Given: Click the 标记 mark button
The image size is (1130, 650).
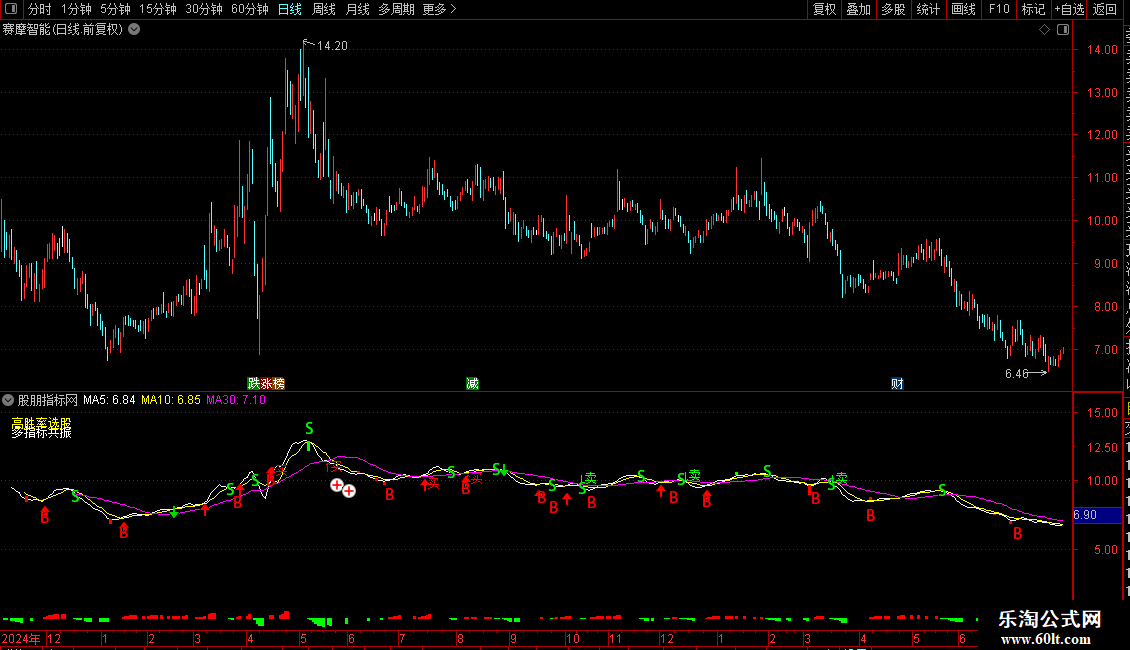Looking at the screenshot, I should [1033, 9].
